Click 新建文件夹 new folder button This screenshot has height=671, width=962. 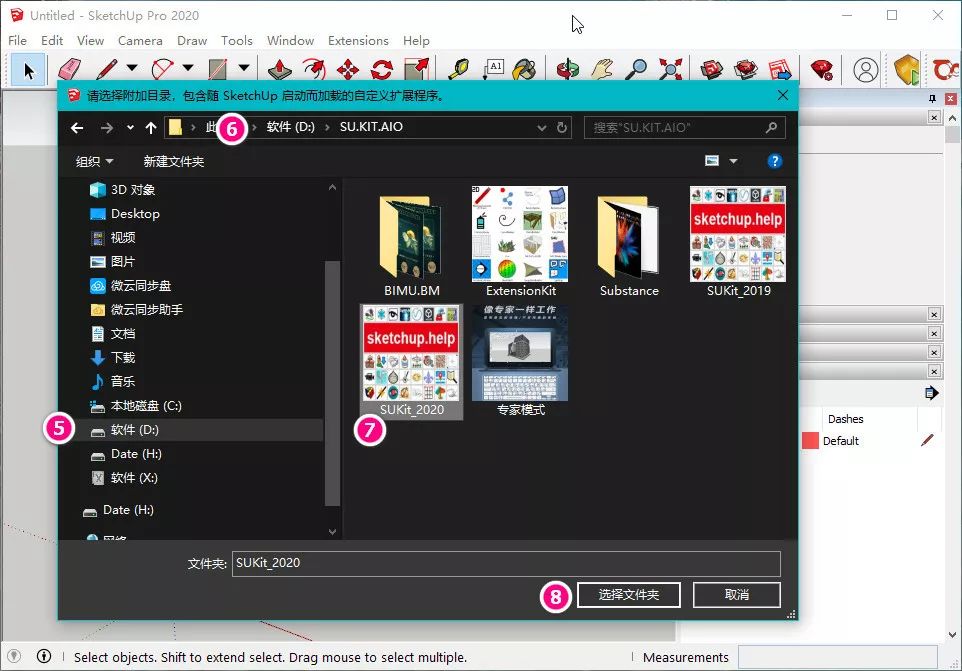[174, 161]
